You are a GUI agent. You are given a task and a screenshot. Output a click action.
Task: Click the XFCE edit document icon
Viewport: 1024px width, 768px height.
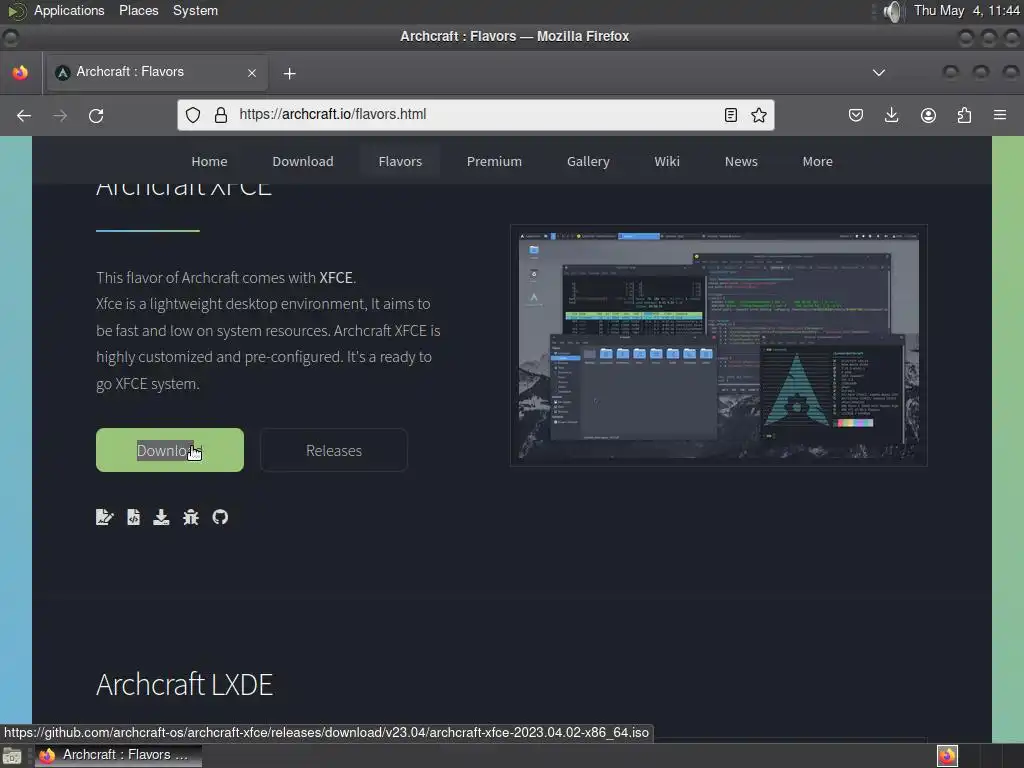point(104,517)
